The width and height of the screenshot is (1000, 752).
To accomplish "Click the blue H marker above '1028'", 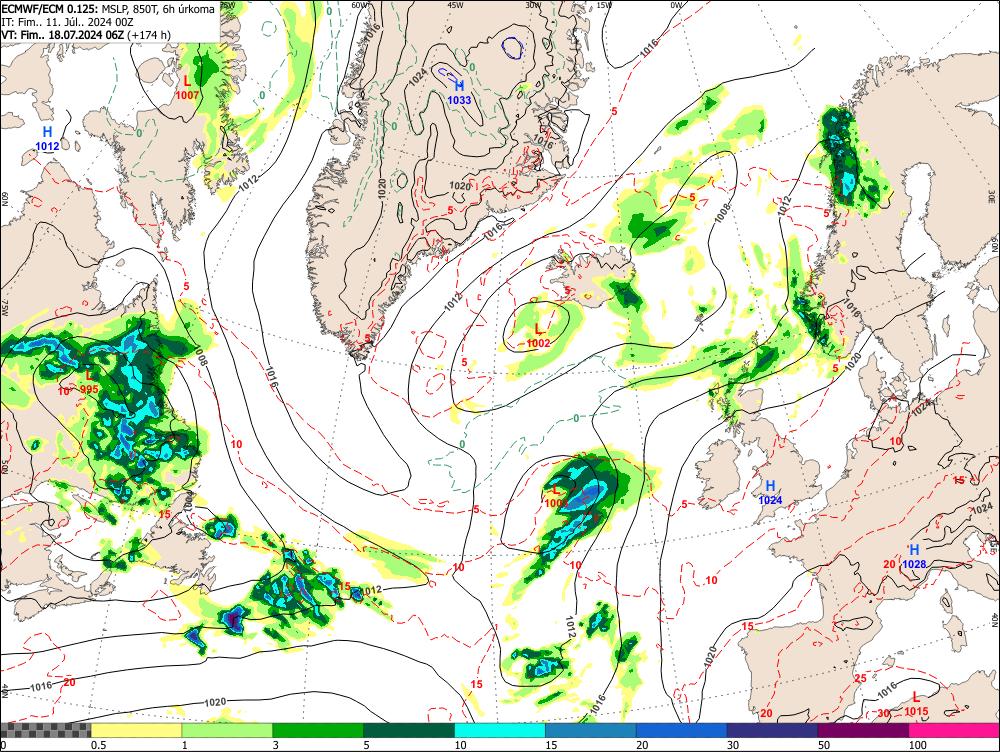I will [914, 550].
